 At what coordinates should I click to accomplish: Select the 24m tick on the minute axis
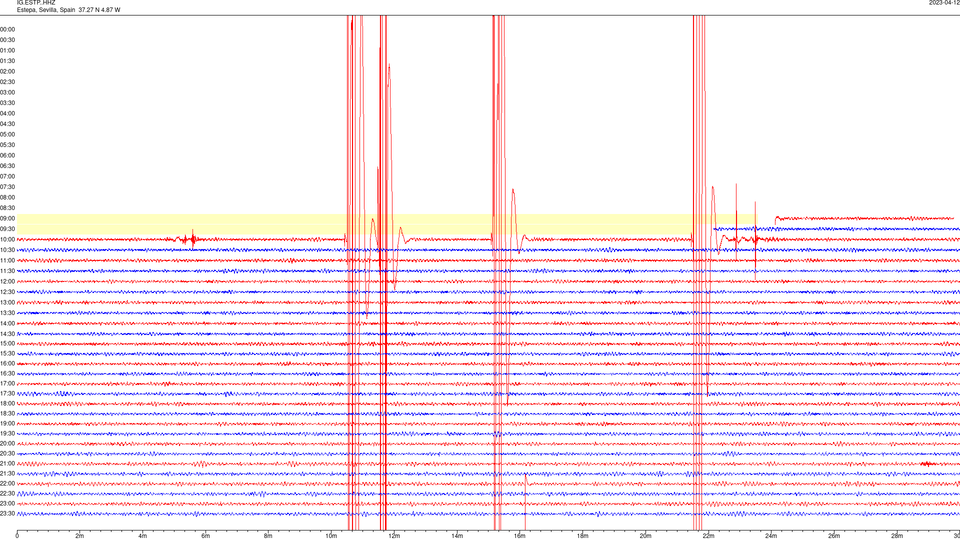pos(771,536)
